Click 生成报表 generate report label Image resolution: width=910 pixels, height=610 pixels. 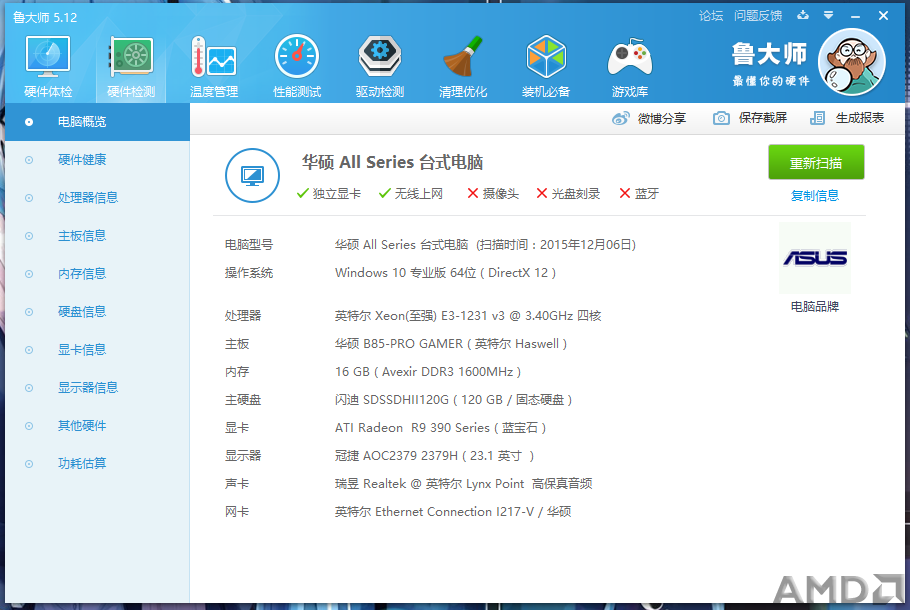pyautogui.click(x=860, y=118)
